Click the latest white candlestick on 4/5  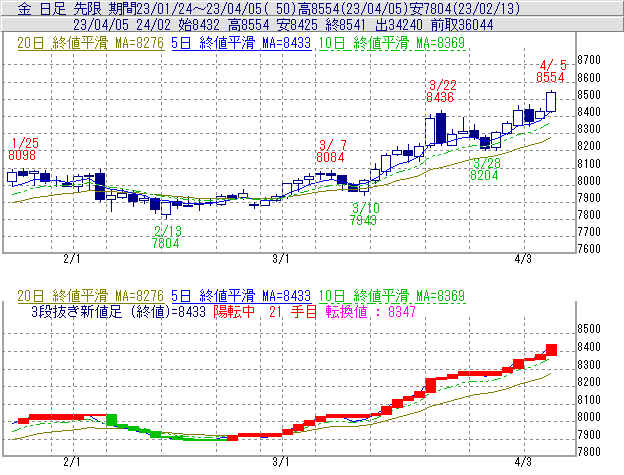coord(551,102)
